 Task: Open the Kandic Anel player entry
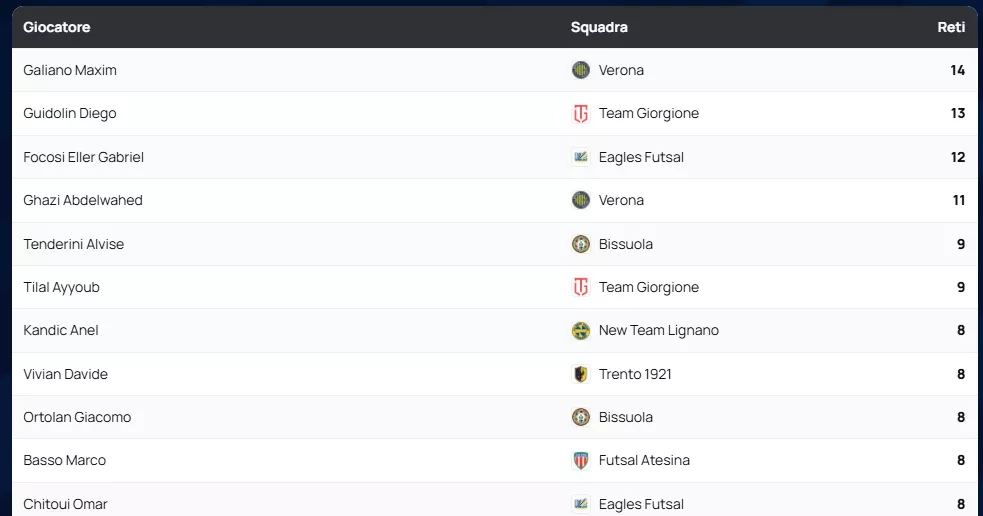coord(61,331)
